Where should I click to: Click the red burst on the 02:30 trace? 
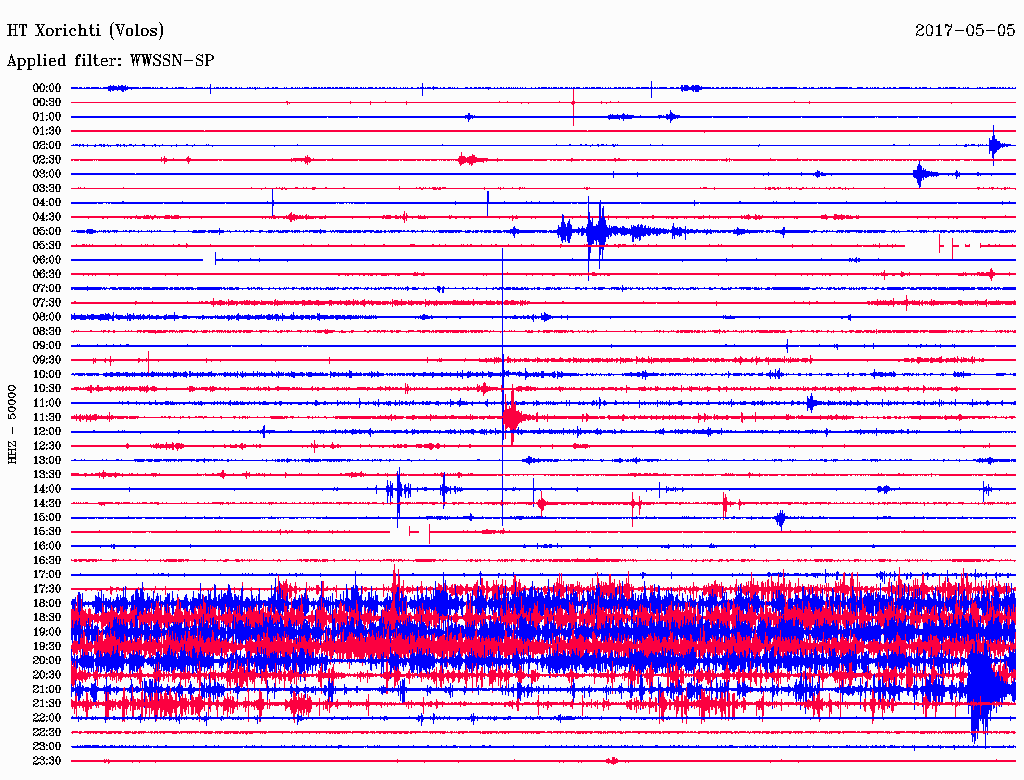[469, 159]
